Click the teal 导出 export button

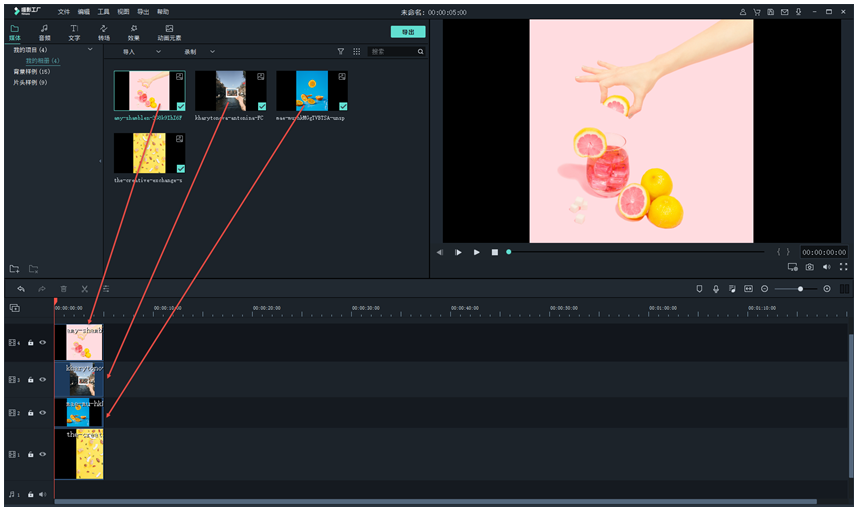[x=407, y=32]
